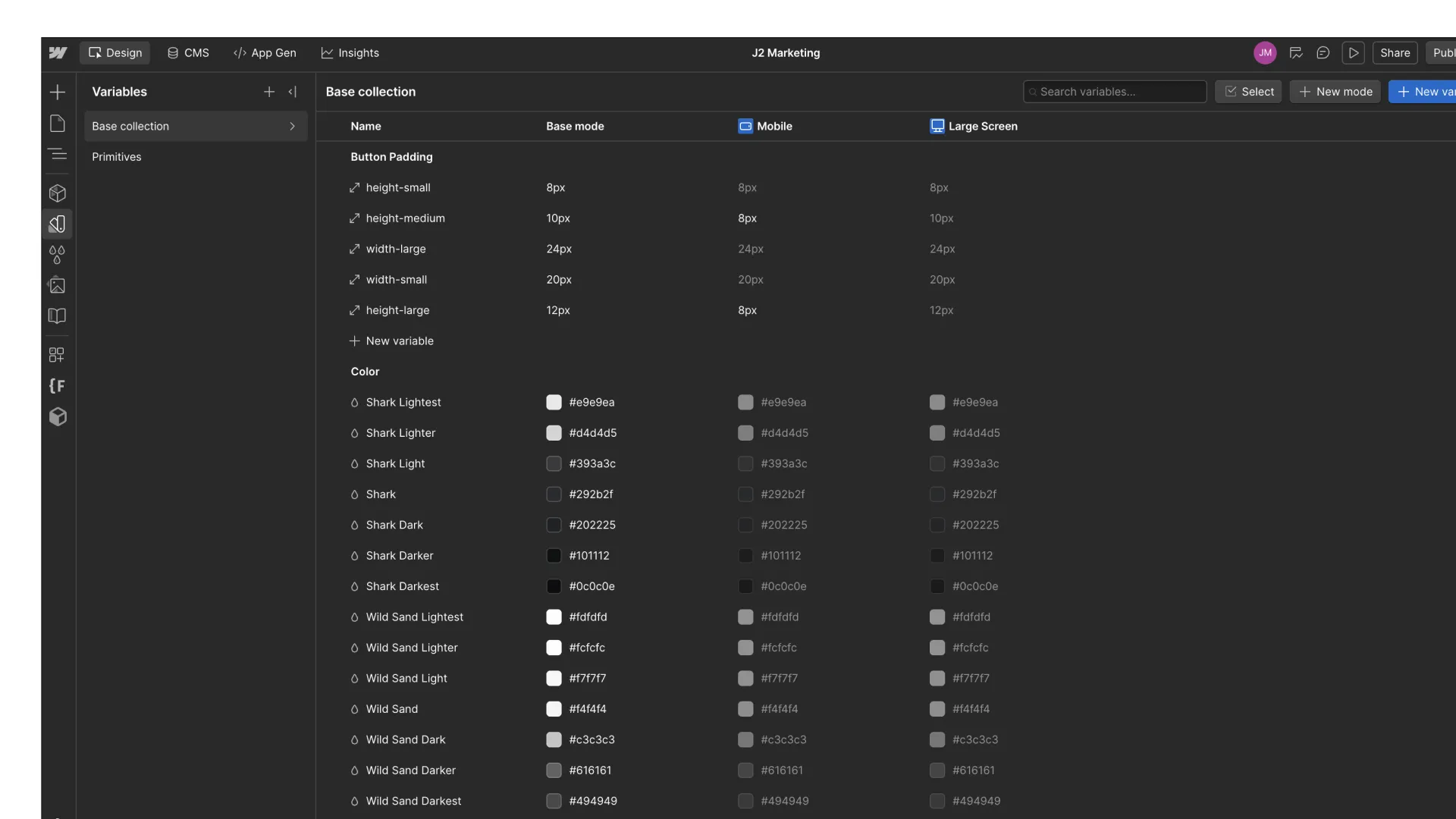Open the Add elements panel
1456x819 pixels.
57,93
